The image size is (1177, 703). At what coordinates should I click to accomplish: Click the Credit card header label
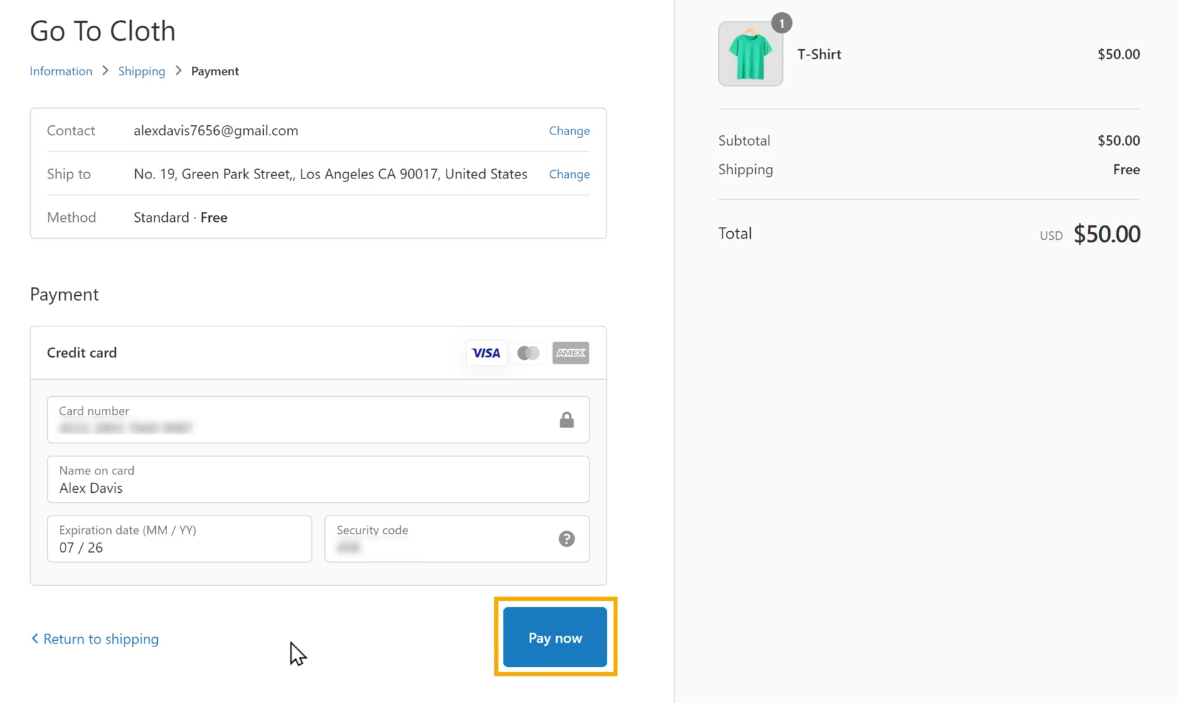tap(82, 353)
